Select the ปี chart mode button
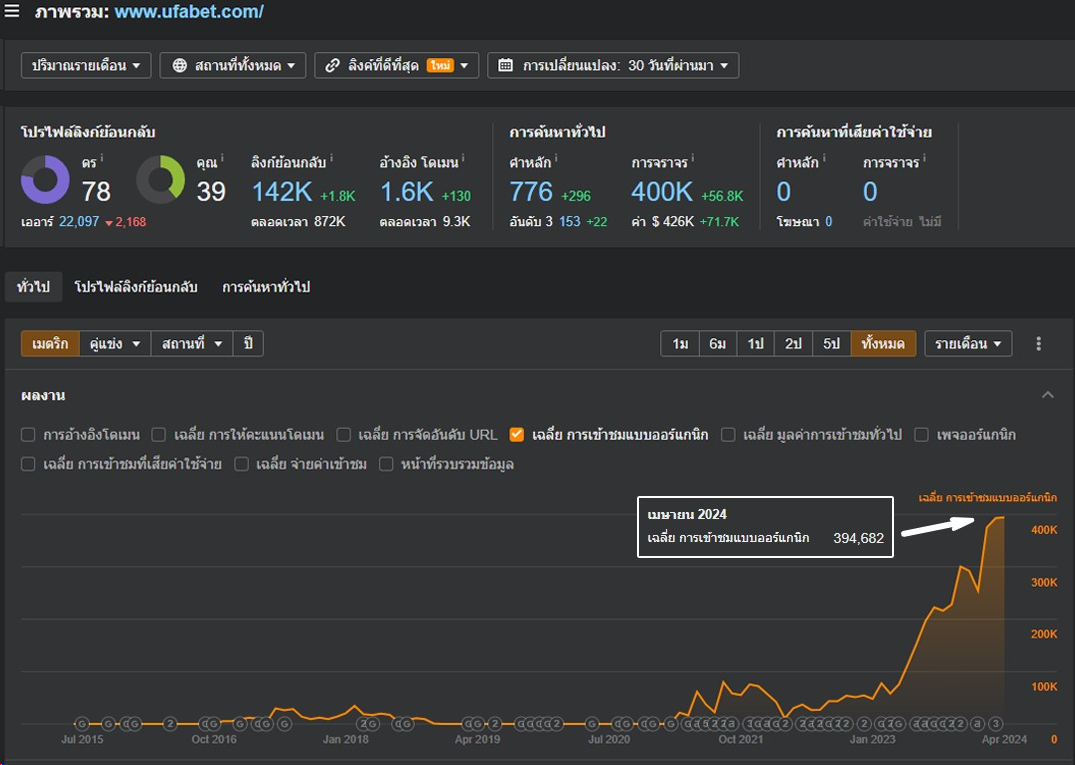This screenshot has height=765, width=1075. (248, 343)
